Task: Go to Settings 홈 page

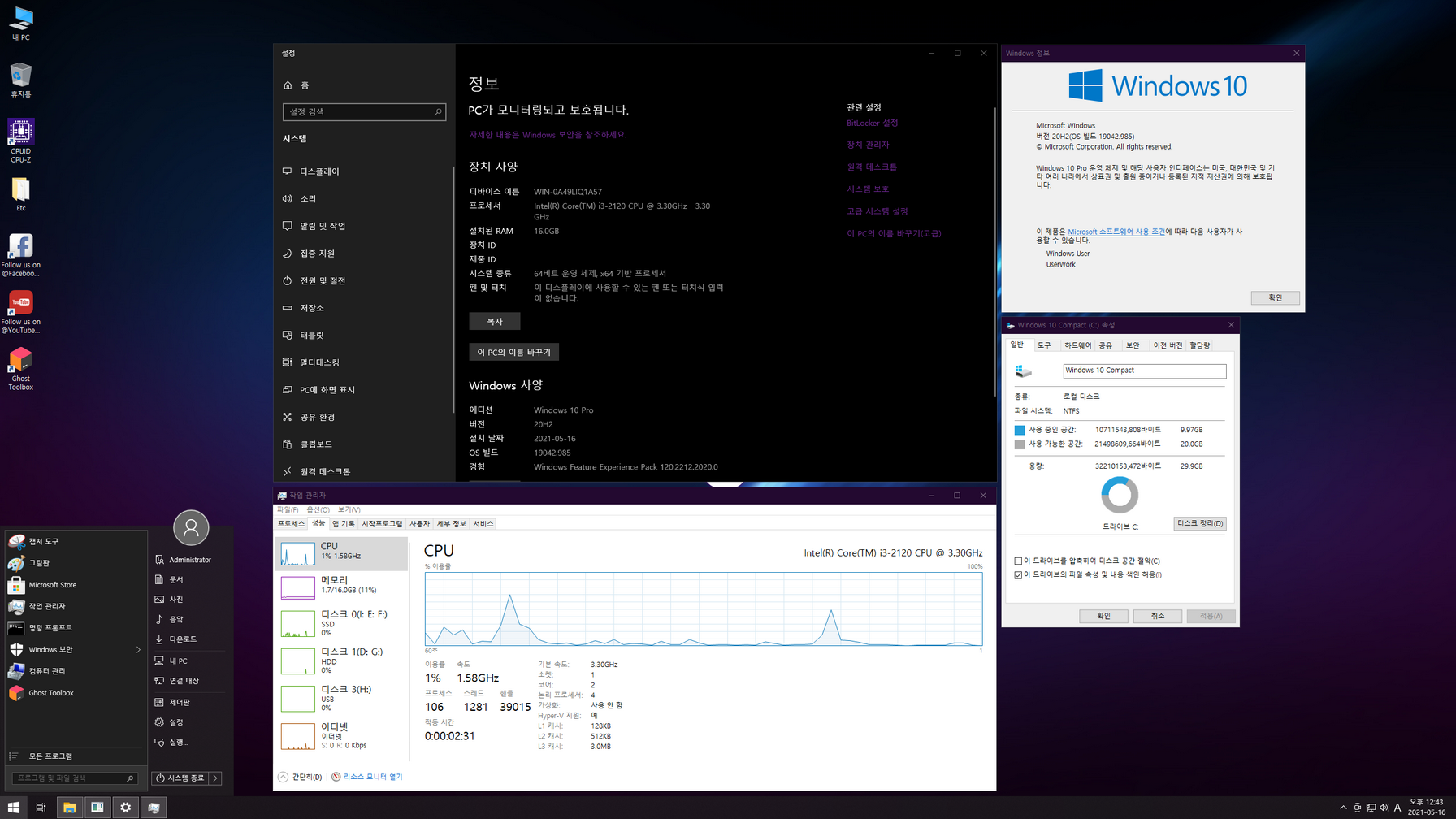Action: tap(363, 85)
